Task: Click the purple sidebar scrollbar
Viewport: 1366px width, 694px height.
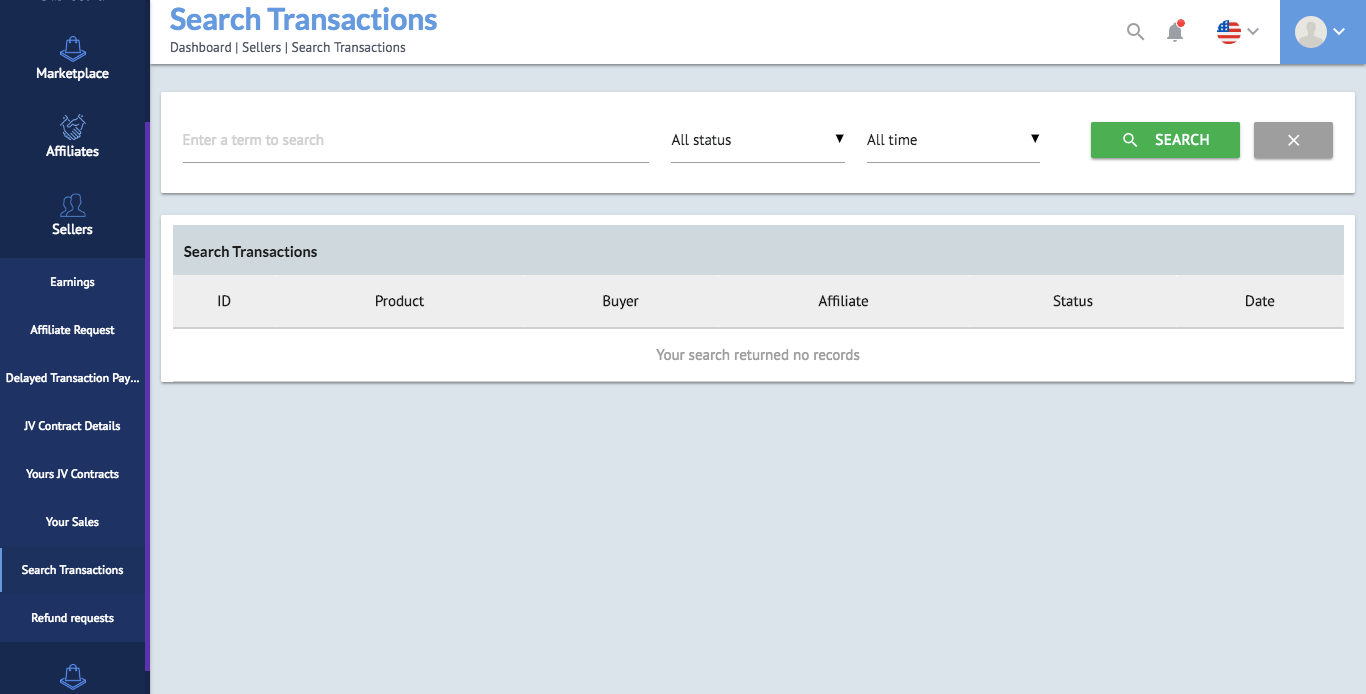Action: pos(147,396)
